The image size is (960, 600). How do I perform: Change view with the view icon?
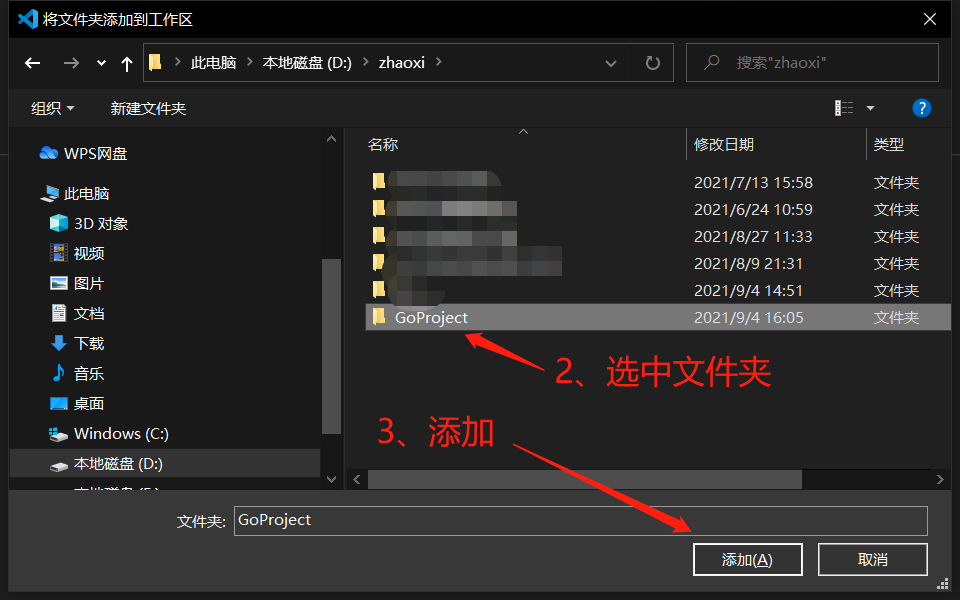coord(844,108)
